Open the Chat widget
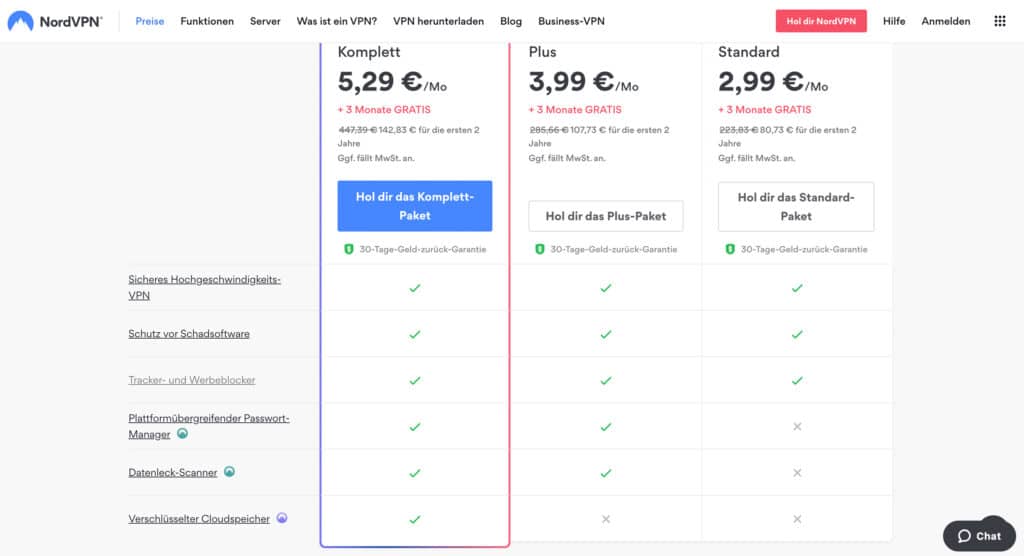The image size is (1024, 556). (x=979, y=535)
